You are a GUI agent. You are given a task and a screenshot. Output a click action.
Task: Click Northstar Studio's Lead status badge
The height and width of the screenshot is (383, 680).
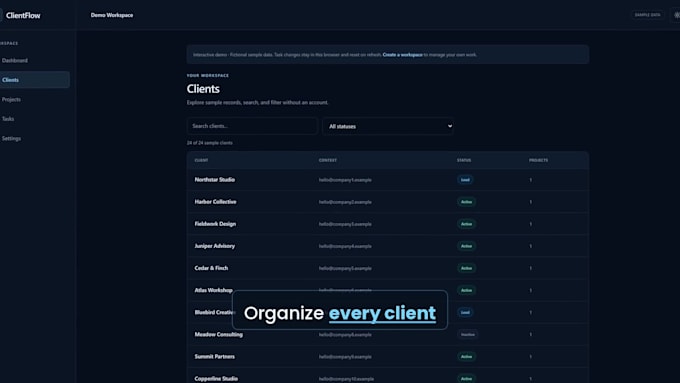465,180
